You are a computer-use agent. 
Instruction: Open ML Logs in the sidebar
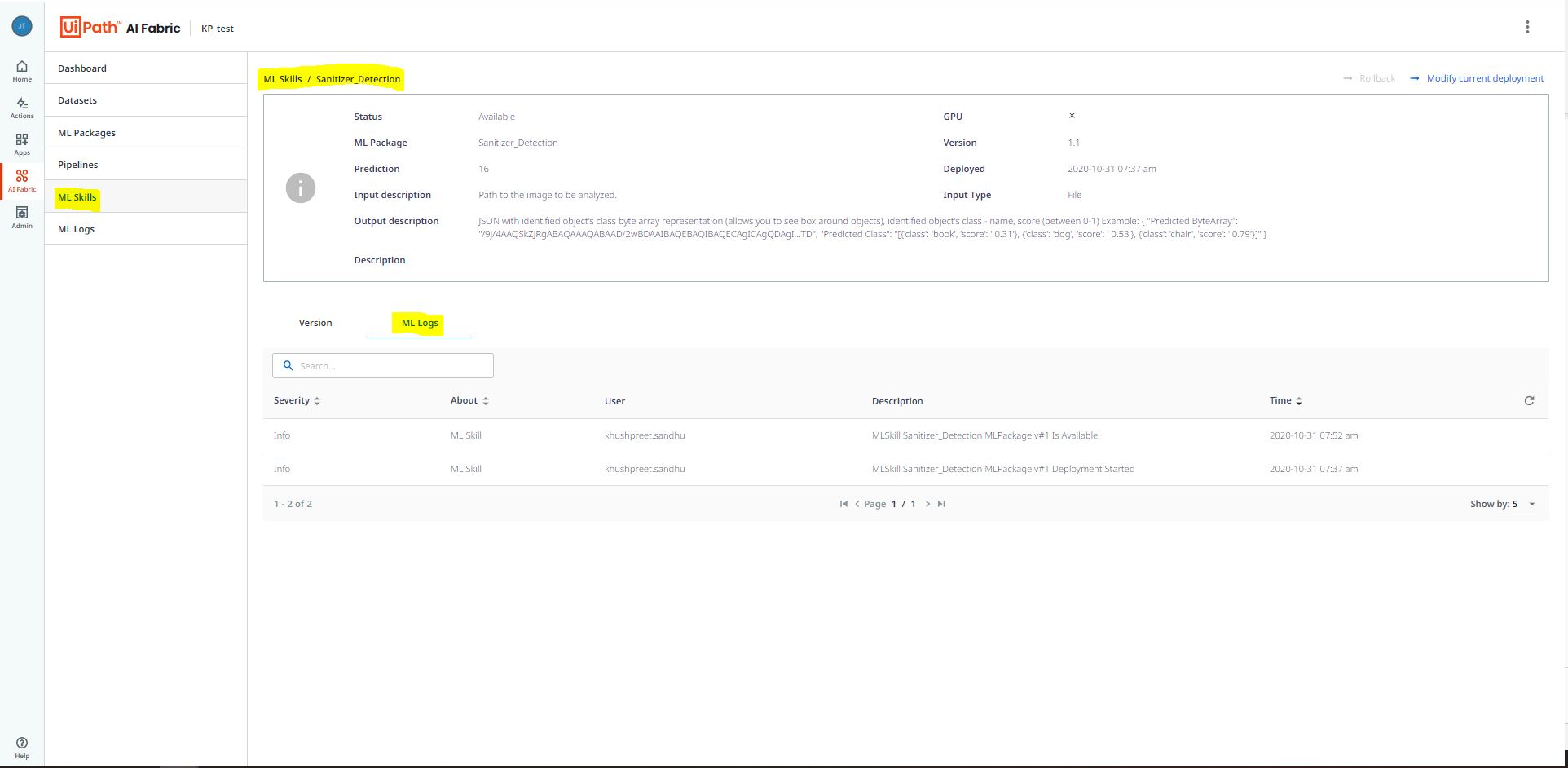pos(146,229)
